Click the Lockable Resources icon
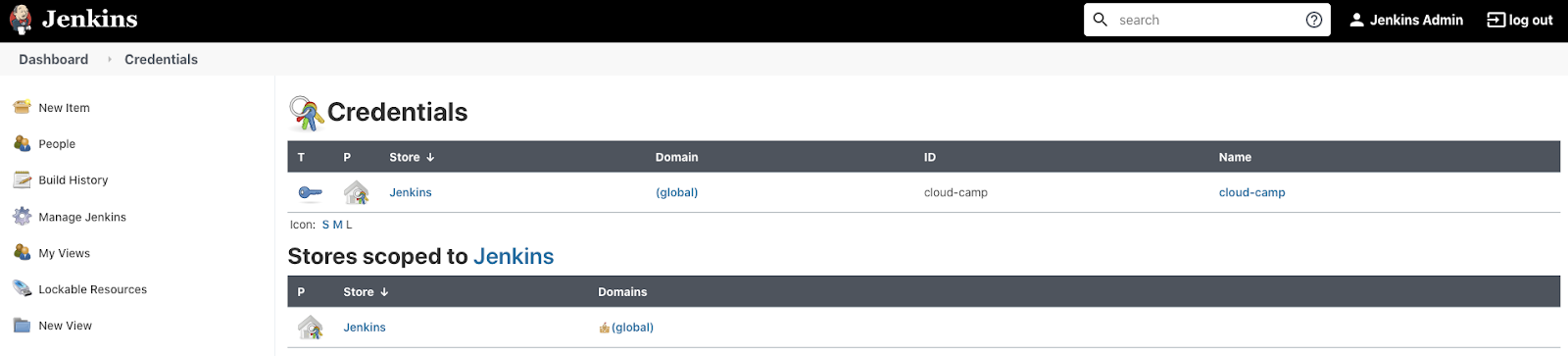 pos(22,288)
